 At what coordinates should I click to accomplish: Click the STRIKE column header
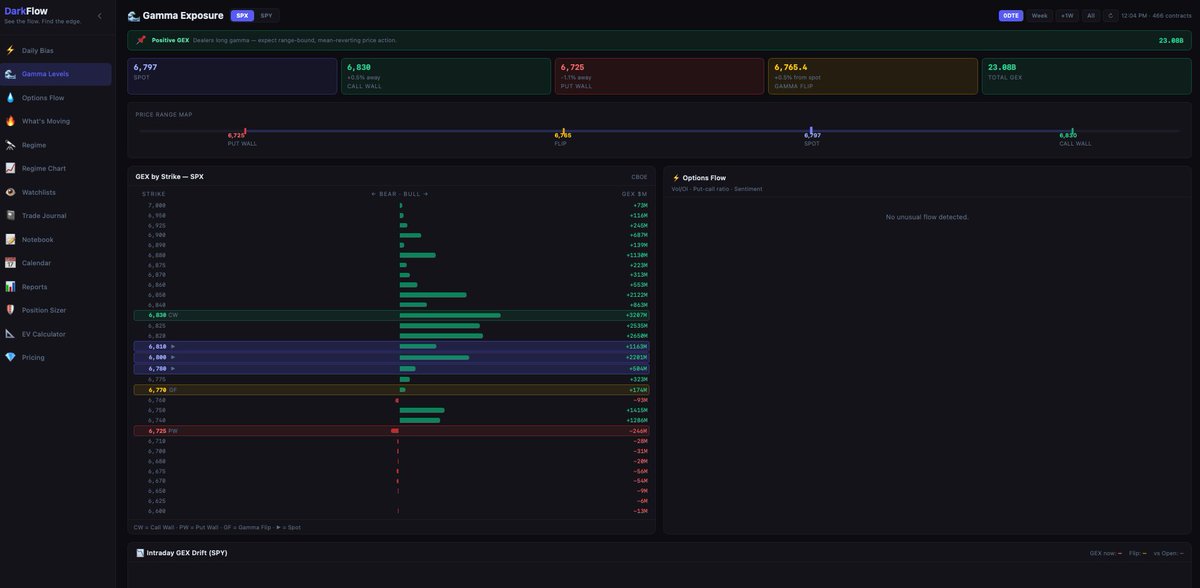pyautogui.click(x=154, y=194)
